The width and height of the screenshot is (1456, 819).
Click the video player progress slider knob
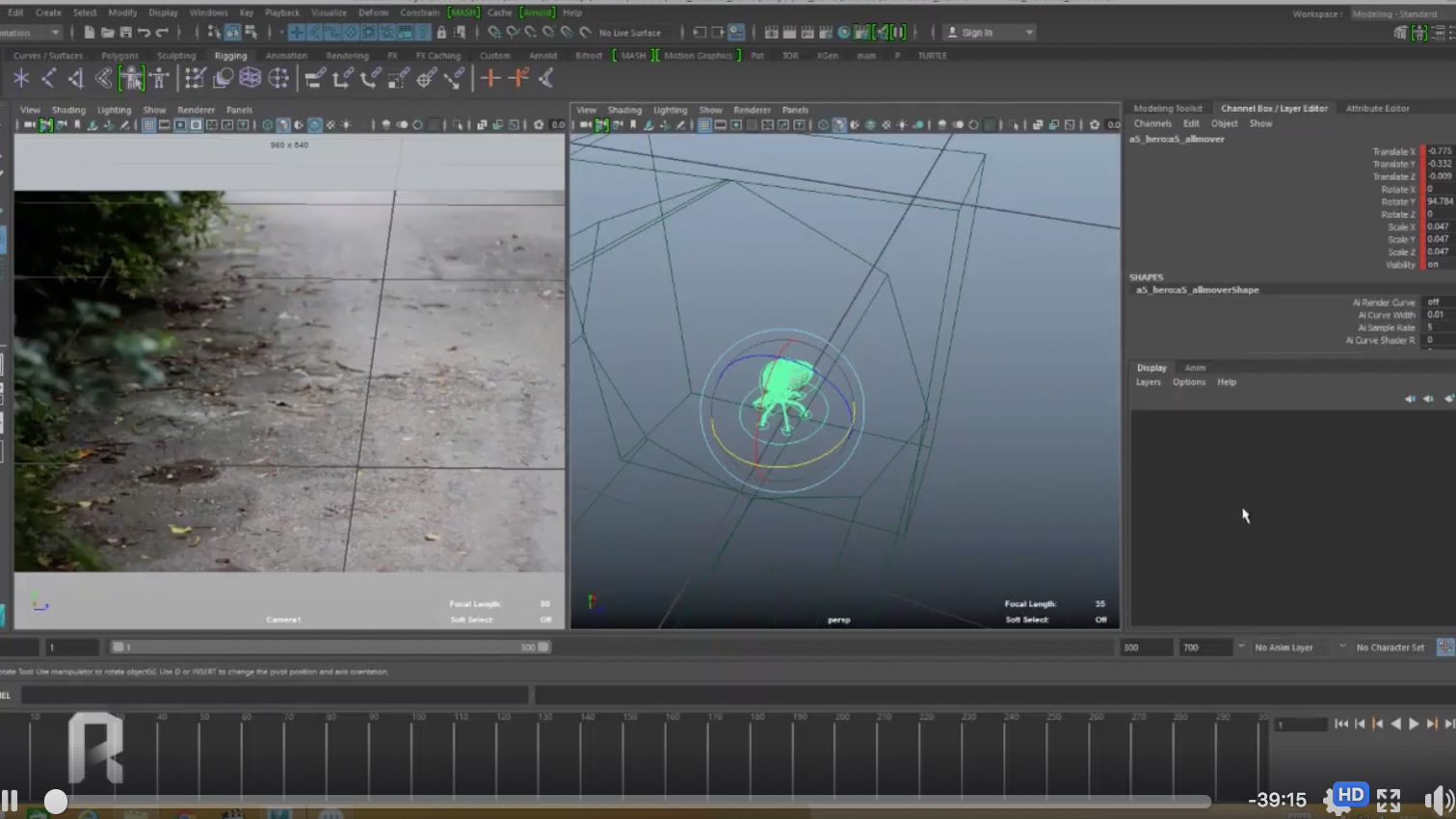point(56,801)
